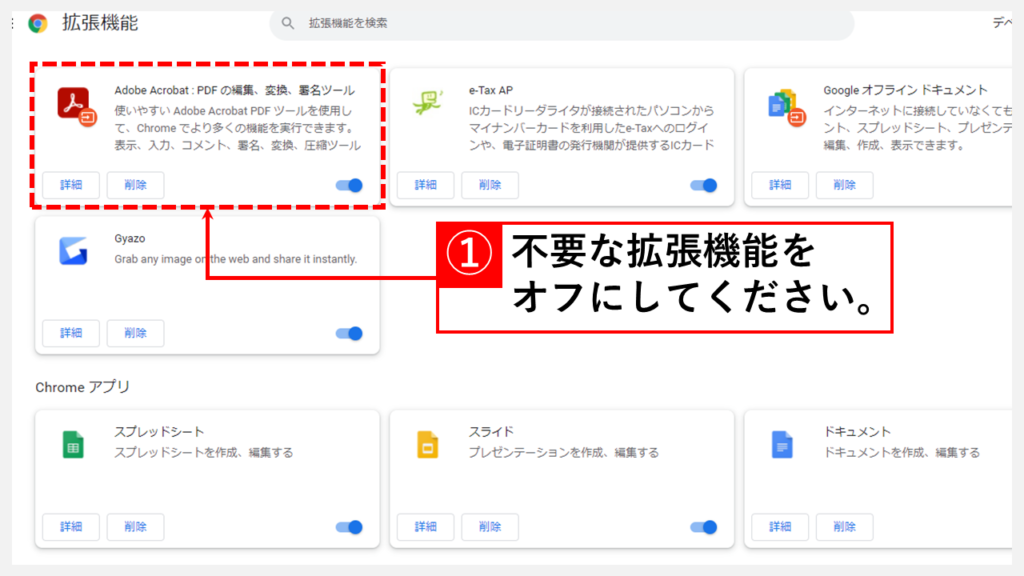The height and width of the screenshot is (576, 1024).
Task: Open 詳細 for ドキュメント app
Action: click(x=780, y=526)
